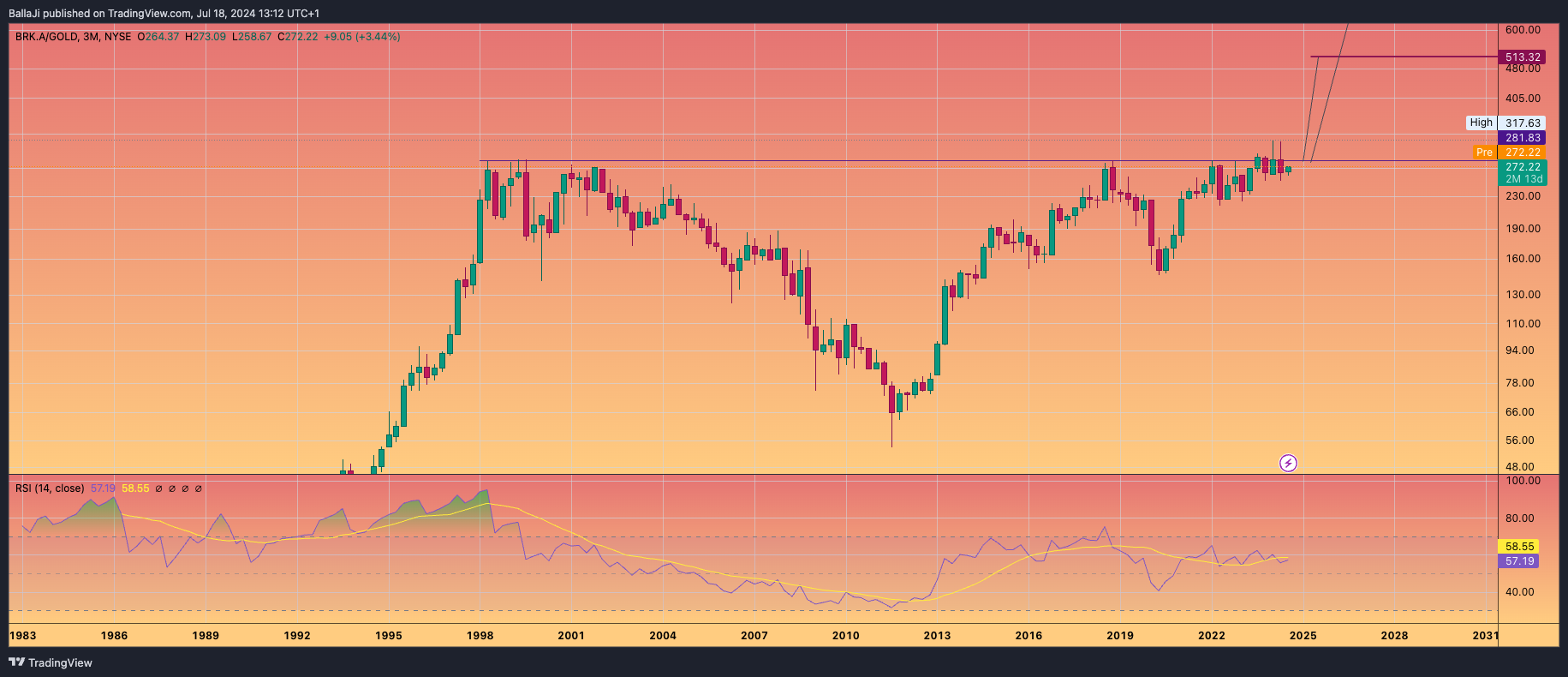
Task: Click the 2004 label on time axis
Action: (x=663, y=636)
